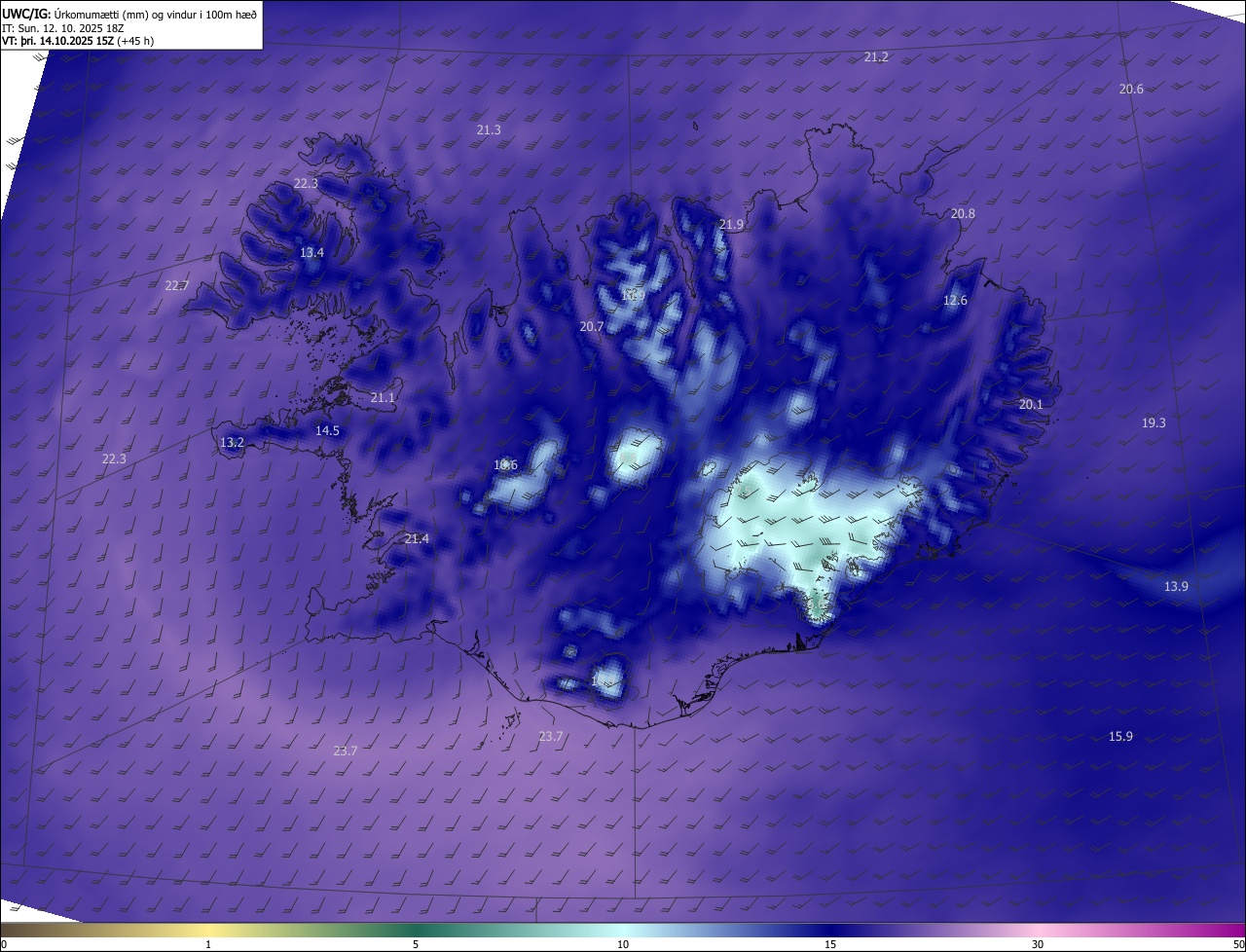Click the '15' tick on the color scale
Viewport: 1246px width, 952px height.
pyautogui.click(x=830, y=944)
